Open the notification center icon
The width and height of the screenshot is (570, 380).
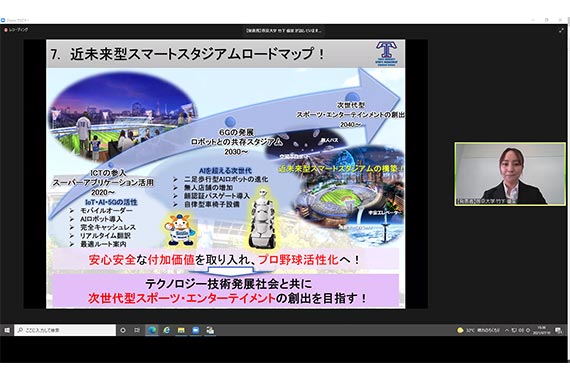click(x=559, y=330)
